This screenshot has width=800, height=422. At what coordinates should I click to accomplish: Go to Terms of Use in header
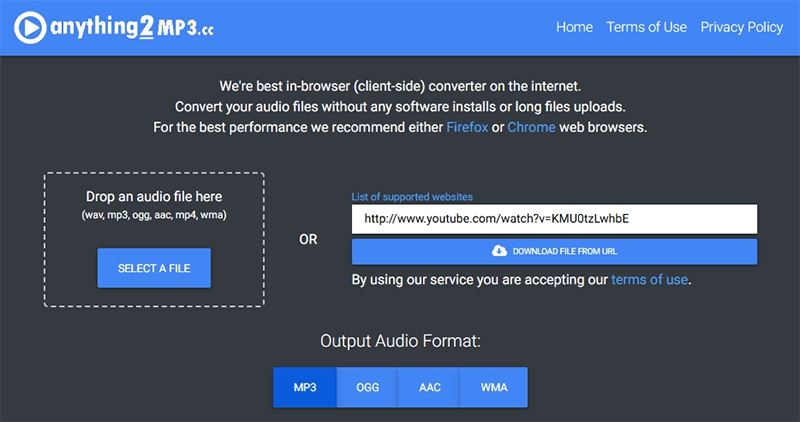646,27
